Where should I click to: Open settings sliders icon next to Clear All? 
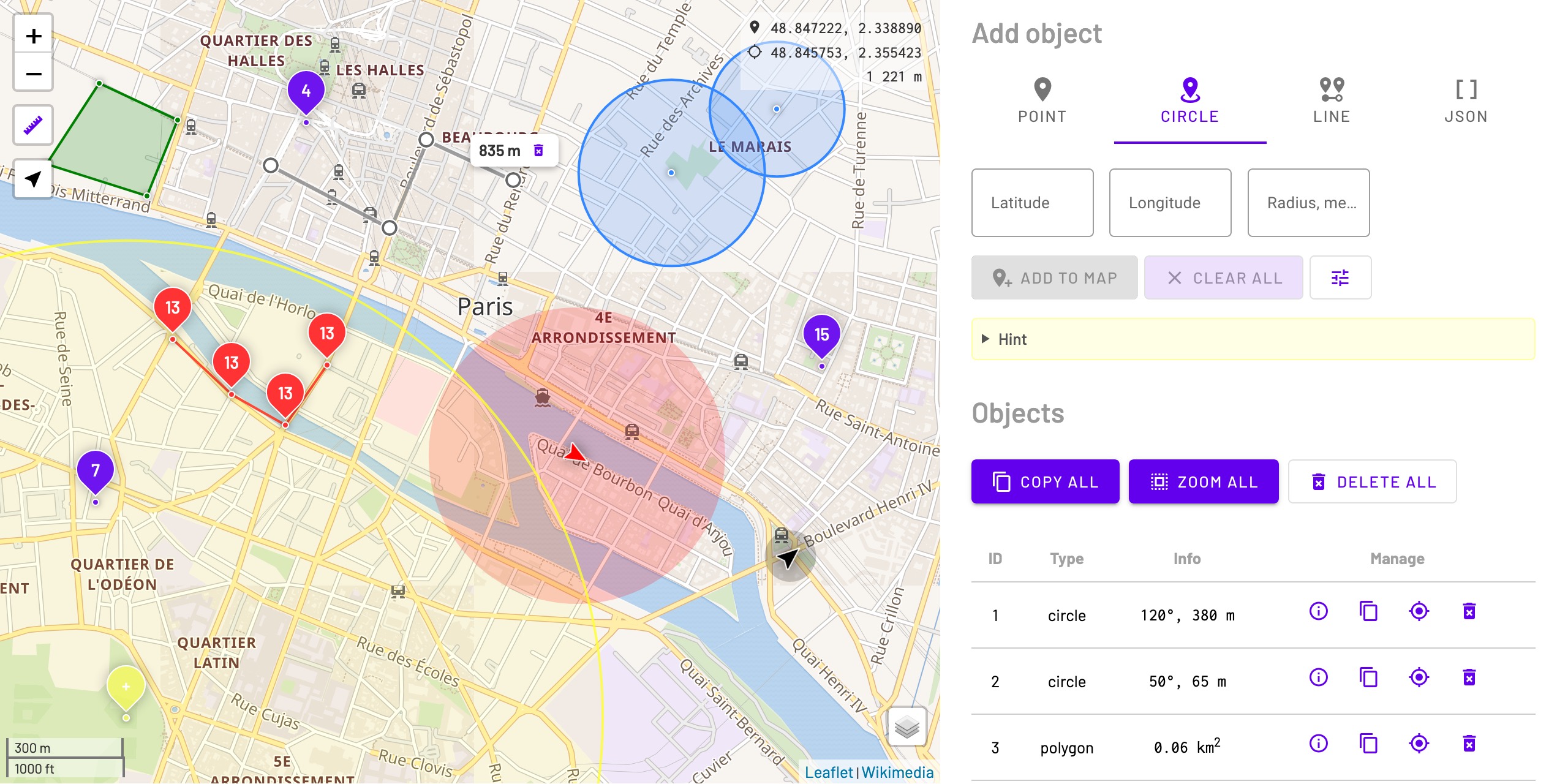pyautogui.click(x=1340, y=278)
